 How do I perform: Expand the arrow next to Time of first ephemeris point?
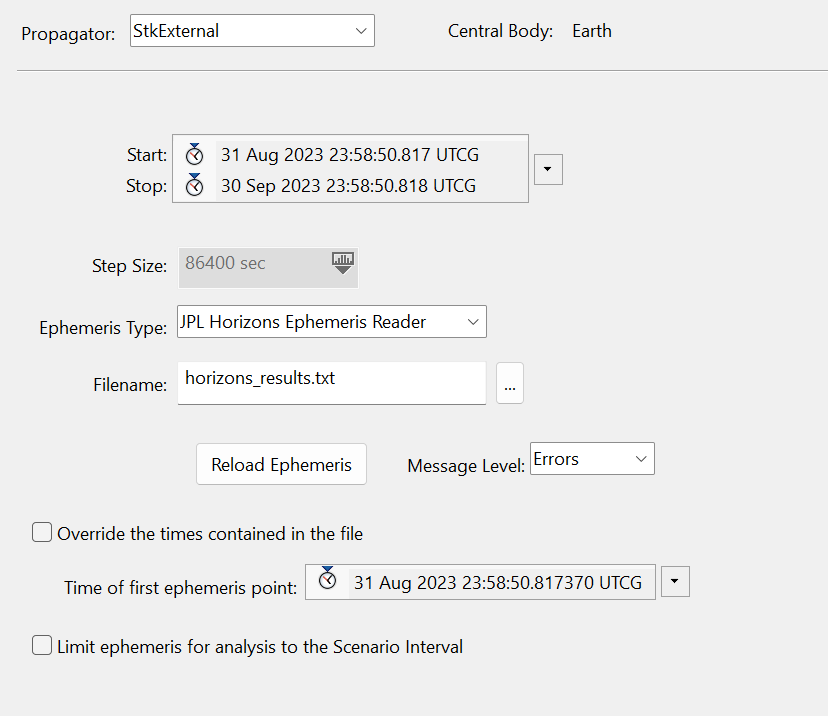click(x=675, y=581)
